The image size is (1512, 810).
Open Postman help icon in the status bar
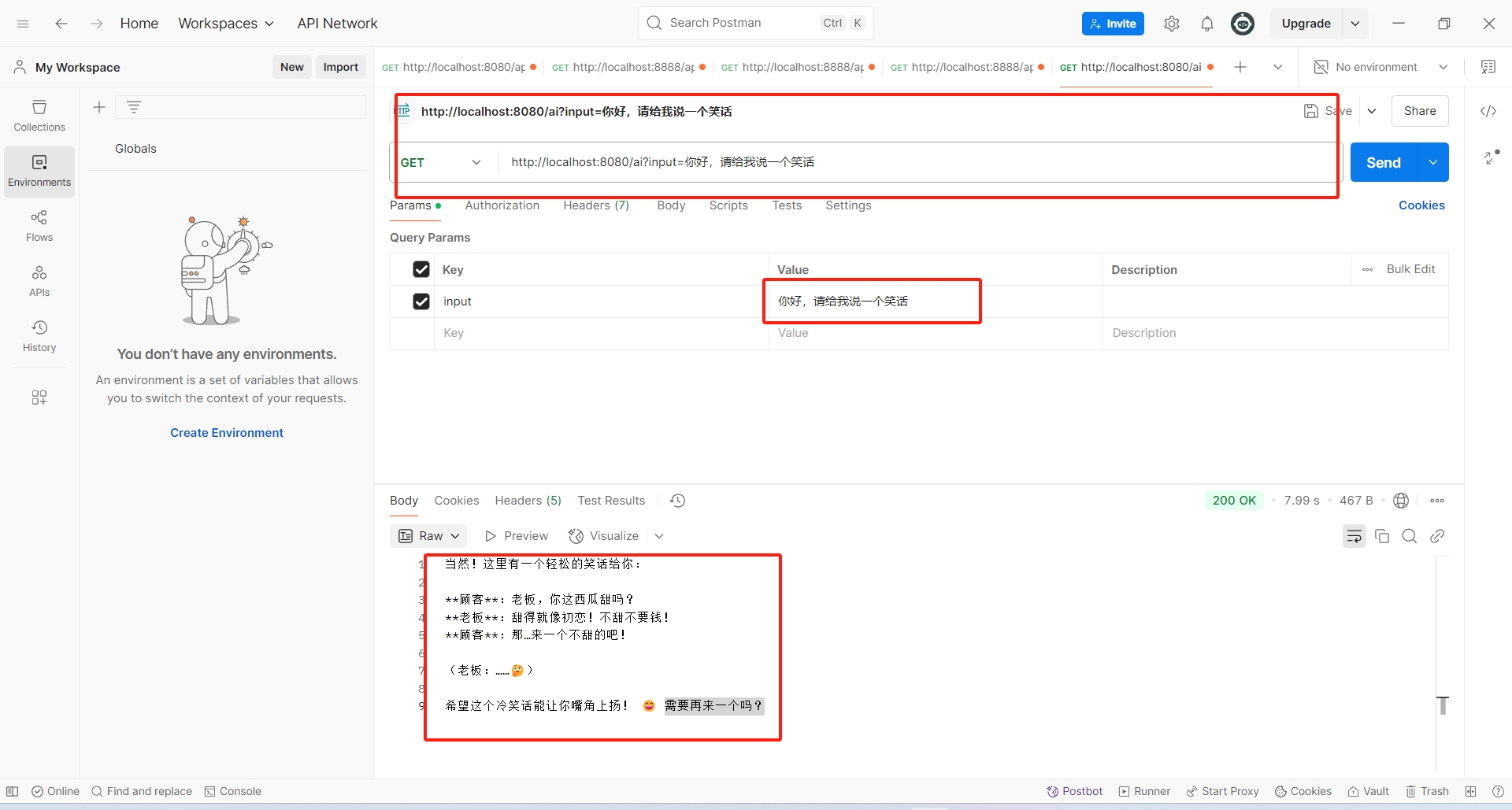(1498, 791)
